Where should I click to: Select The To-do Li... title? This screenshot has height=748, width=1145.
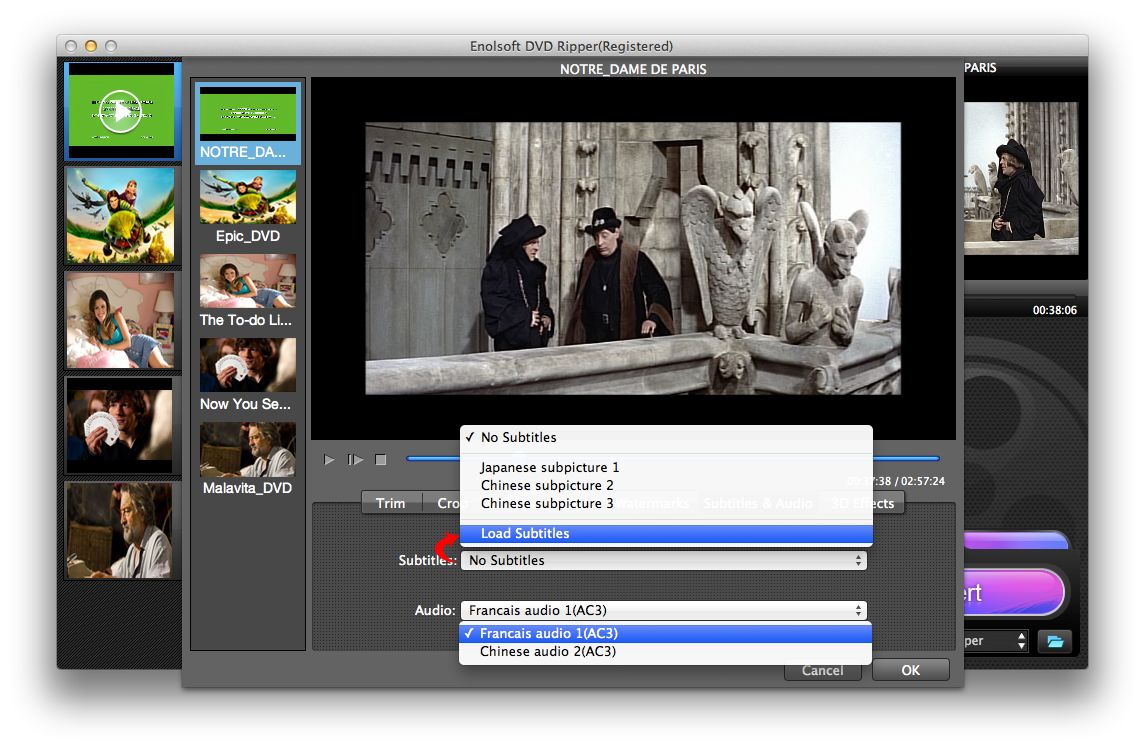tap(248, 291)
